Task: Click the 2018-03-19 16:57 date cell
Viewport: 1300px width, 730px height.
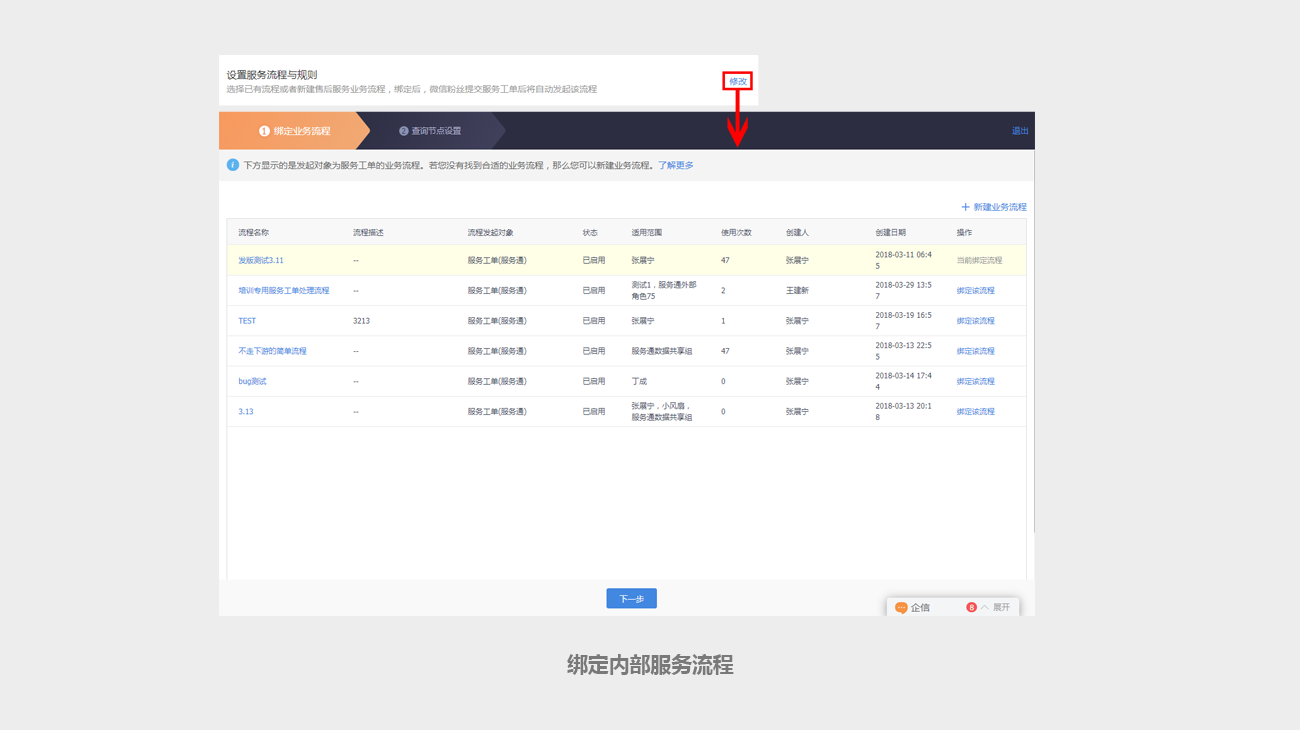Action: coord(904,321)
